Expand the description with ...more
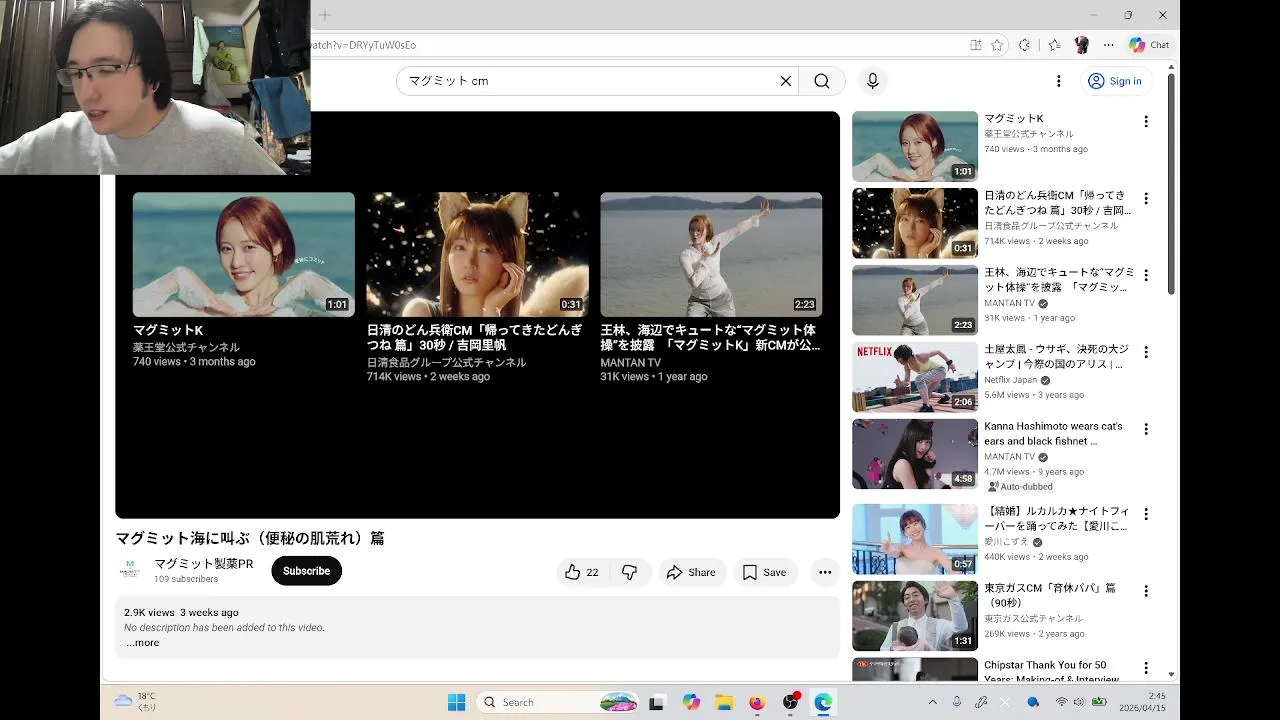 142,643
